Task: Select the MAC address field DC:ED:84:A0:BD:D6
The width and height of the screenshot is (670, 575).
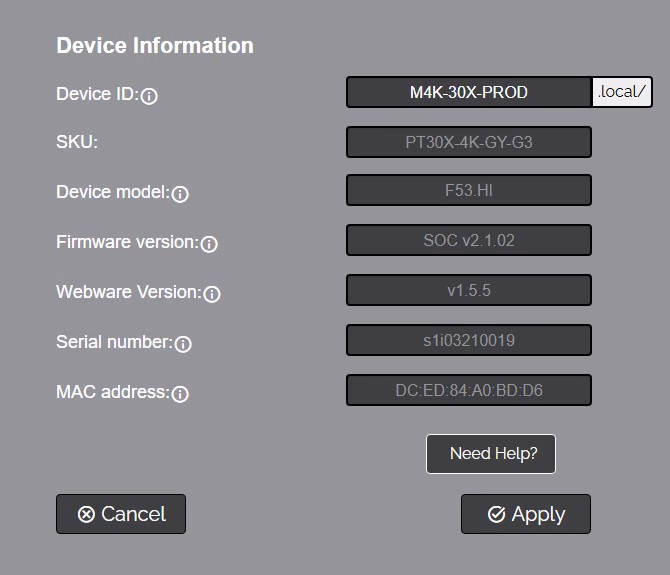Action: (x=469, y=390)
